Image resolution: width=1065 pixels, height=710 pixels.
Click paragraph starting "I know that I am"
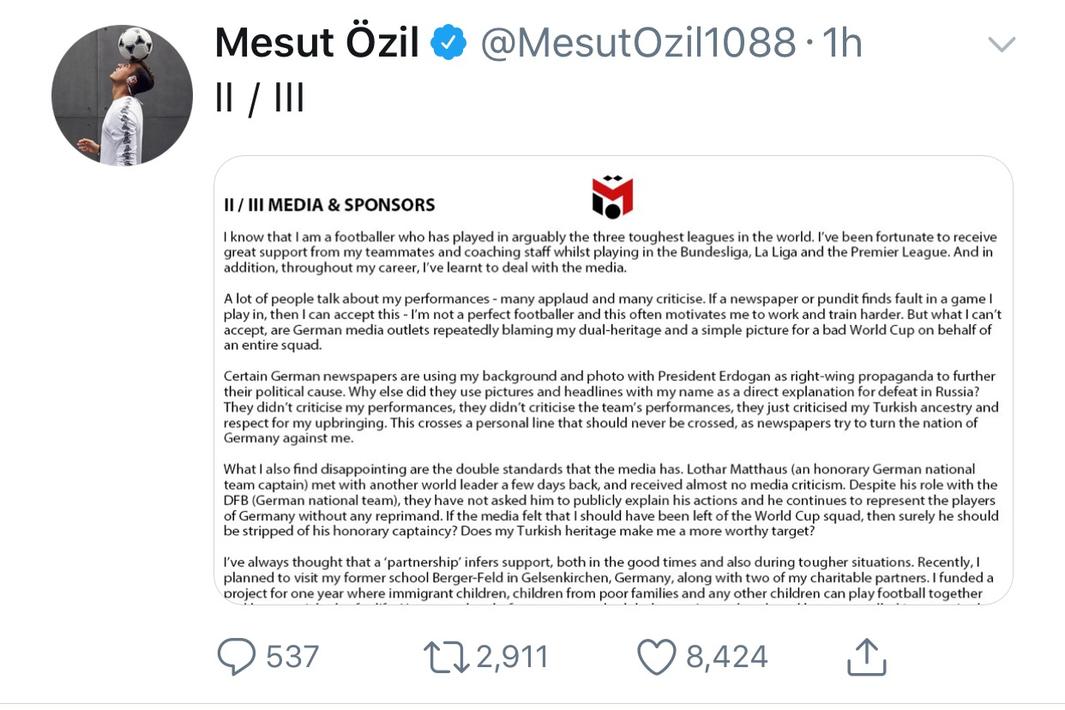pyautogui.click(x=610, y=252)
